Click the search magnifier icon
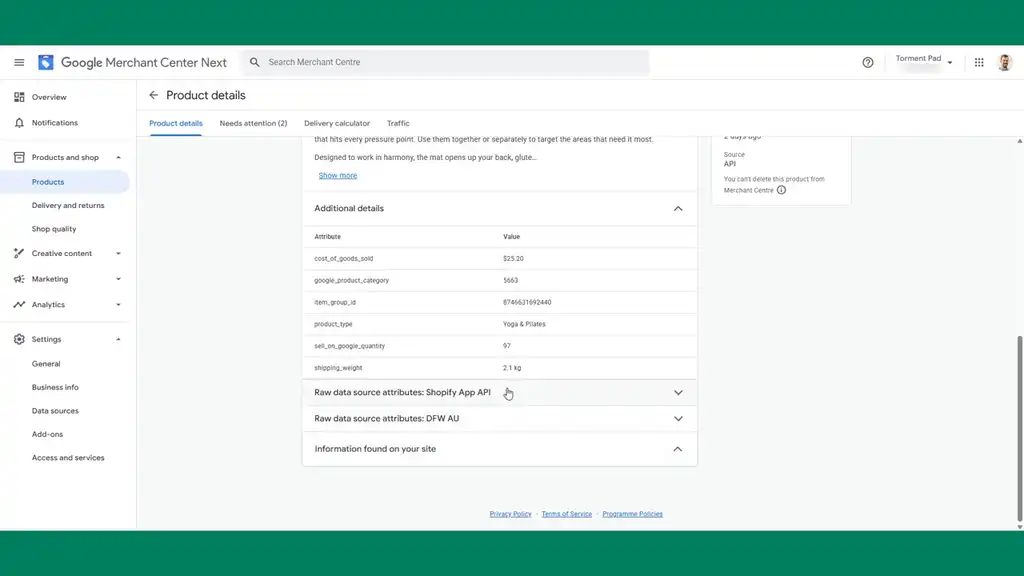 [x=255, y=62]
